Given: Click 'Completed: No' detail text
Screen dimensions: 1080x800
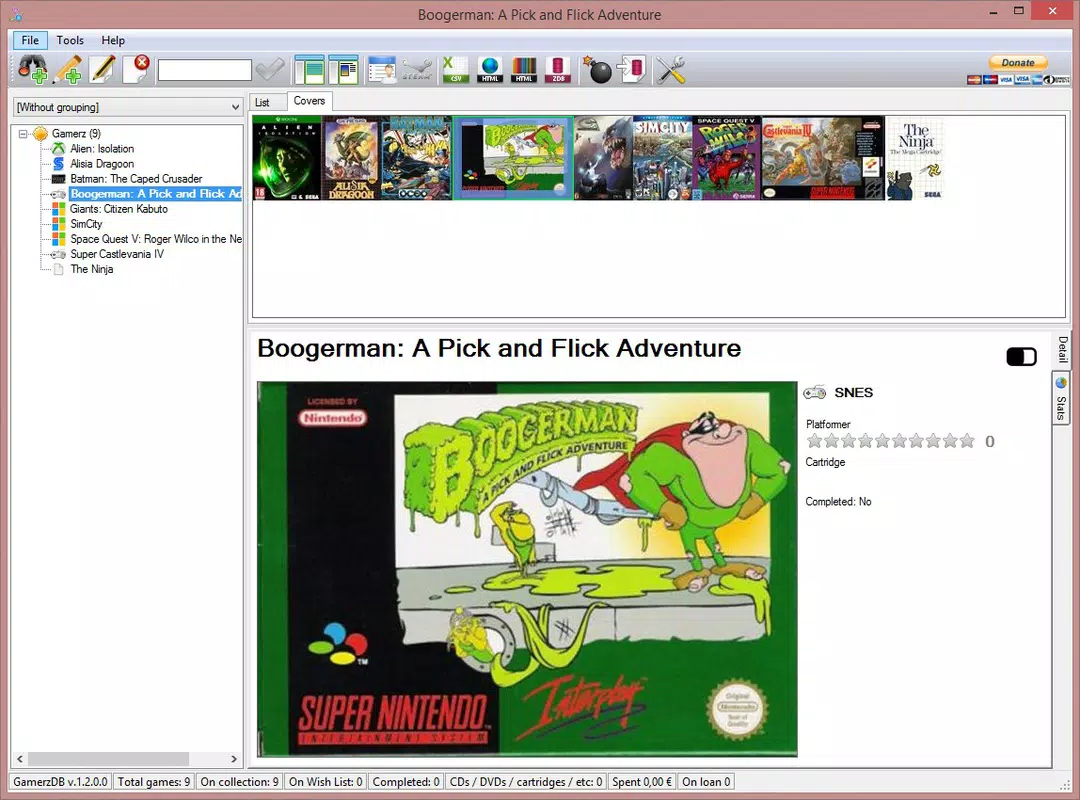Looking at the screenshot, I should 838,502.
